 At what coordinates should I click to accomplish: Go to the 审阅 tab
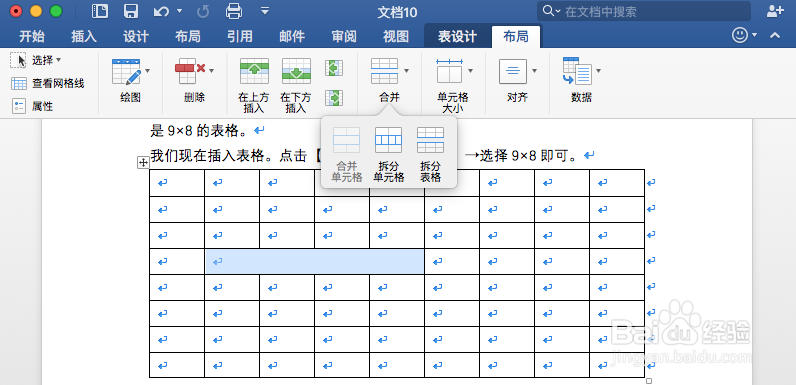pos(344,36)
